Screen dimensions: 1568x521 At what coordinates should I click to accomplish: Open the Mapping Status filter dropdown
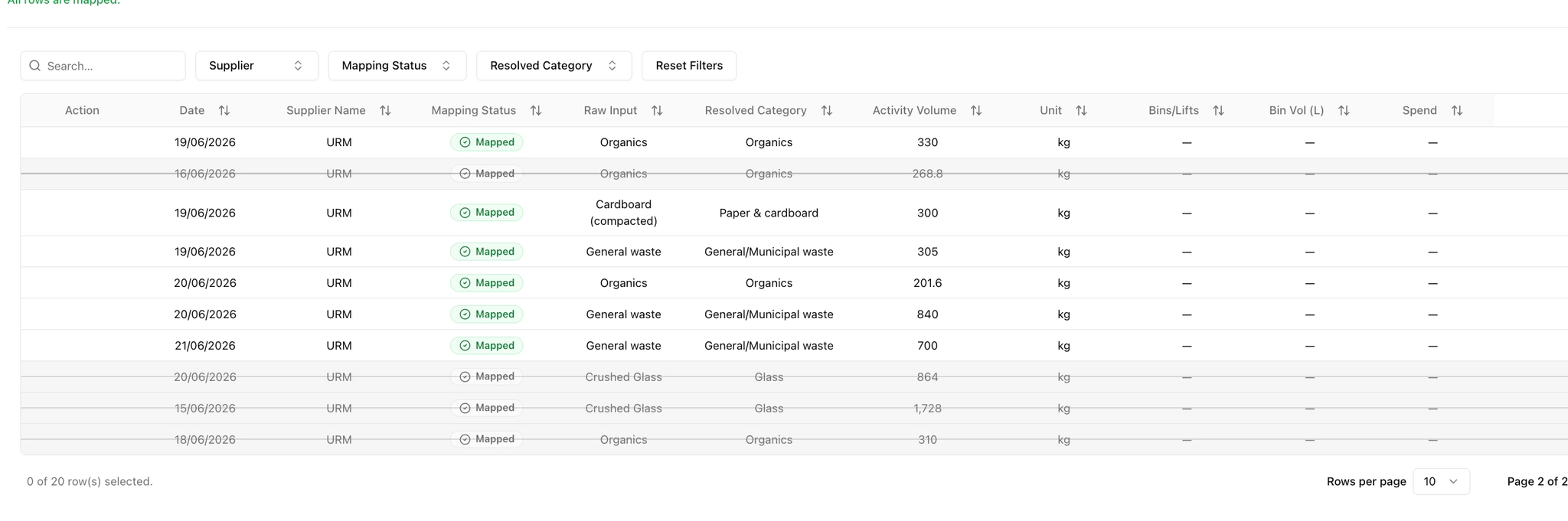pyautogui.click(x=397, y=66)
